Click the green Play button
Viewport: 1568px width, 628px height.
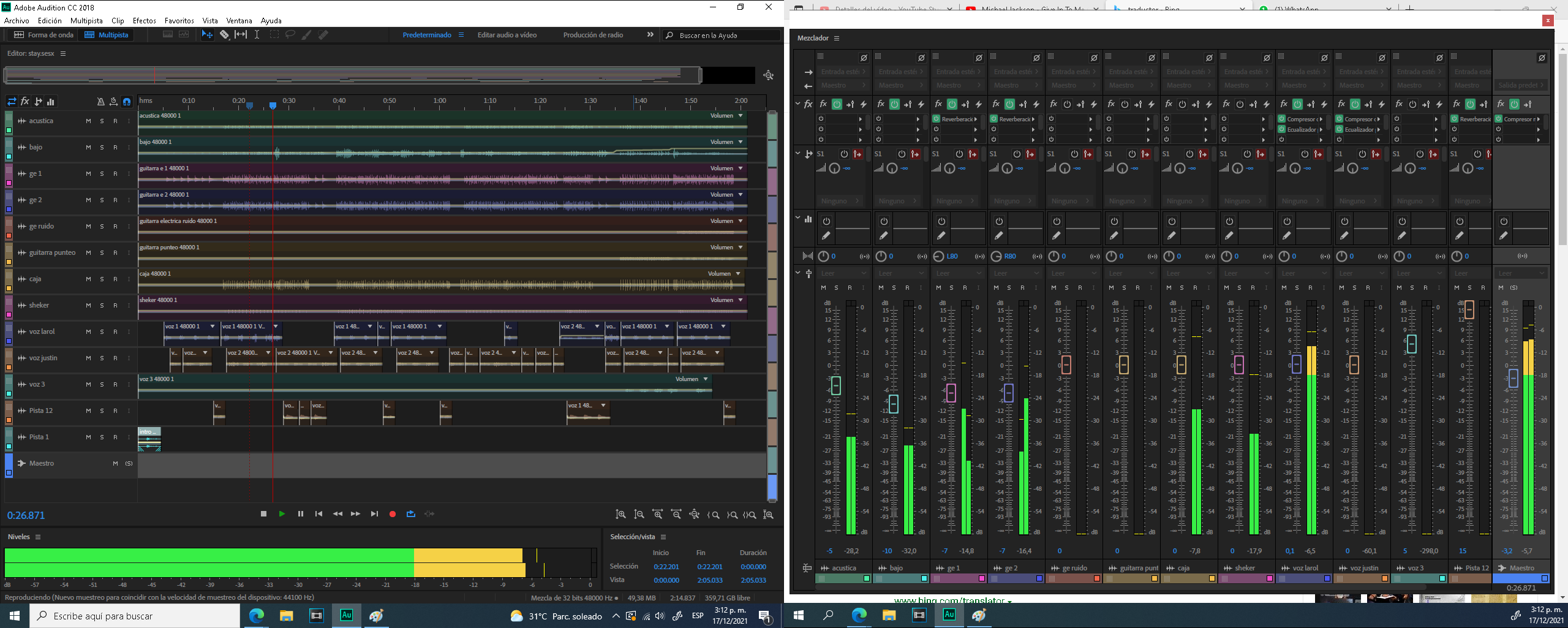(x=282, y=514)
